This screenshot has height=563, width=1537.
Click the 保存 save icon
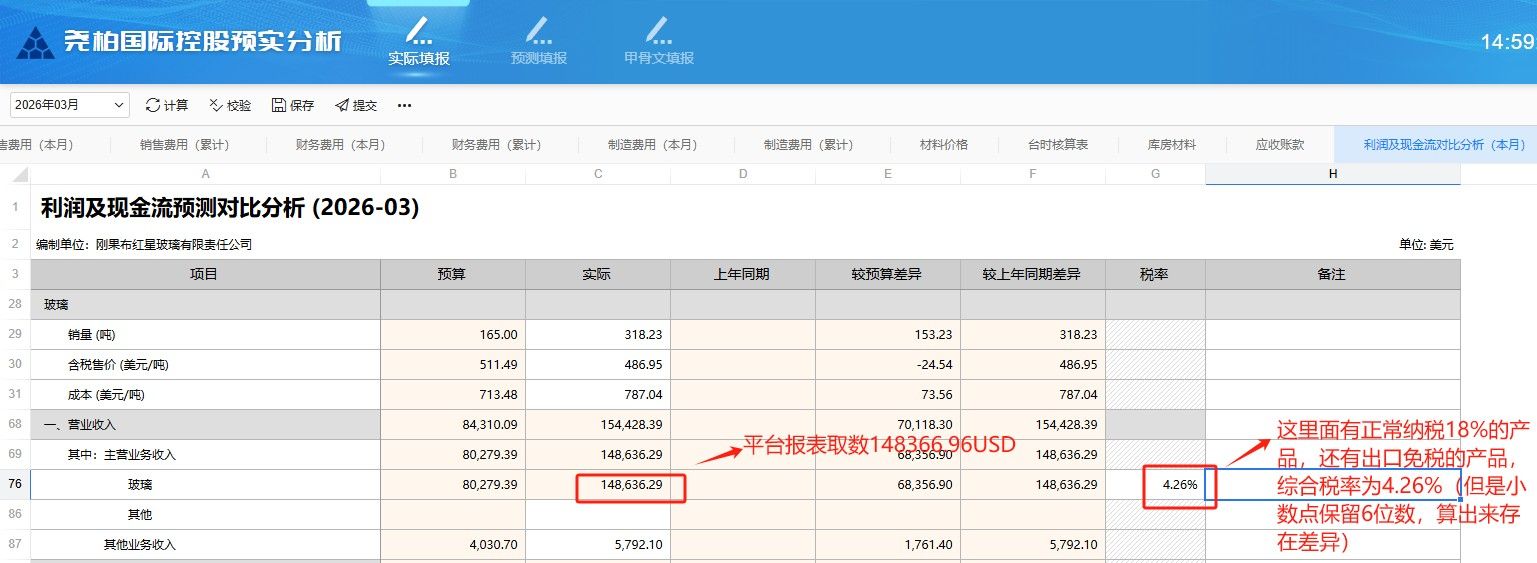[x=279, y=105]
